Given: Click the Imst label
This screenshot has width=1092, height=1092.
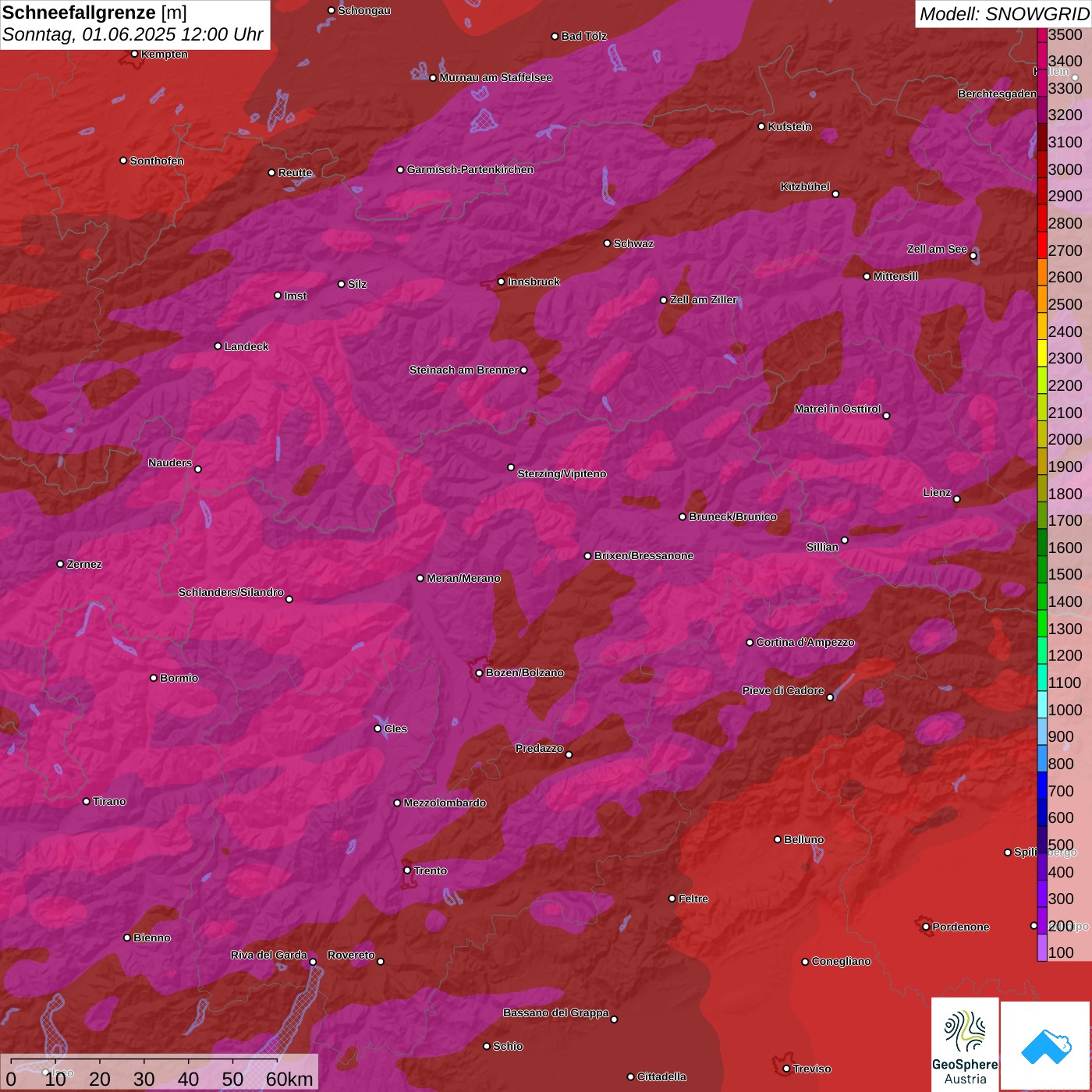Looking at the screenshot, I should (x=296, y=296).
